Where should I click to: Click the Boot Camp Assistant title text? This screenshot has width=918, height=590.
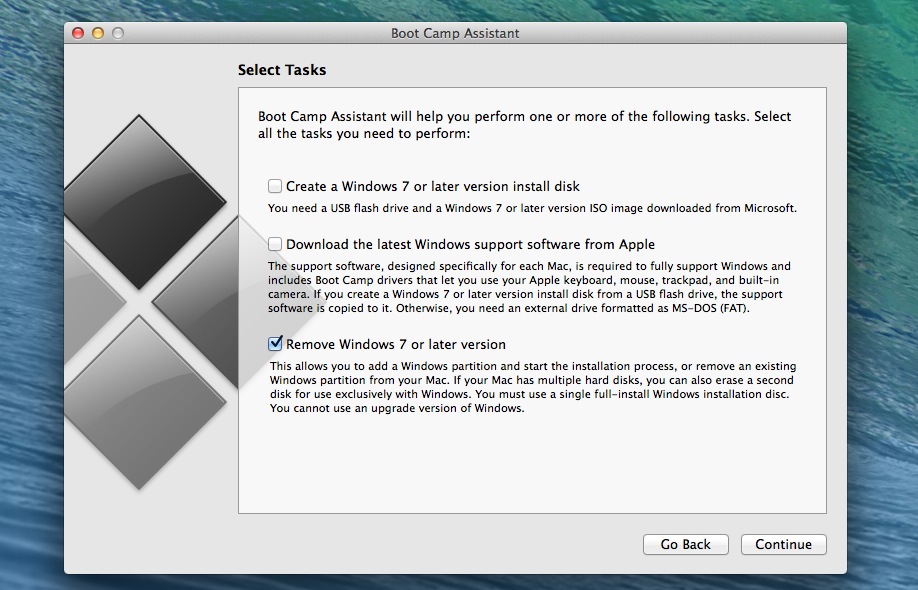[455, 33]
